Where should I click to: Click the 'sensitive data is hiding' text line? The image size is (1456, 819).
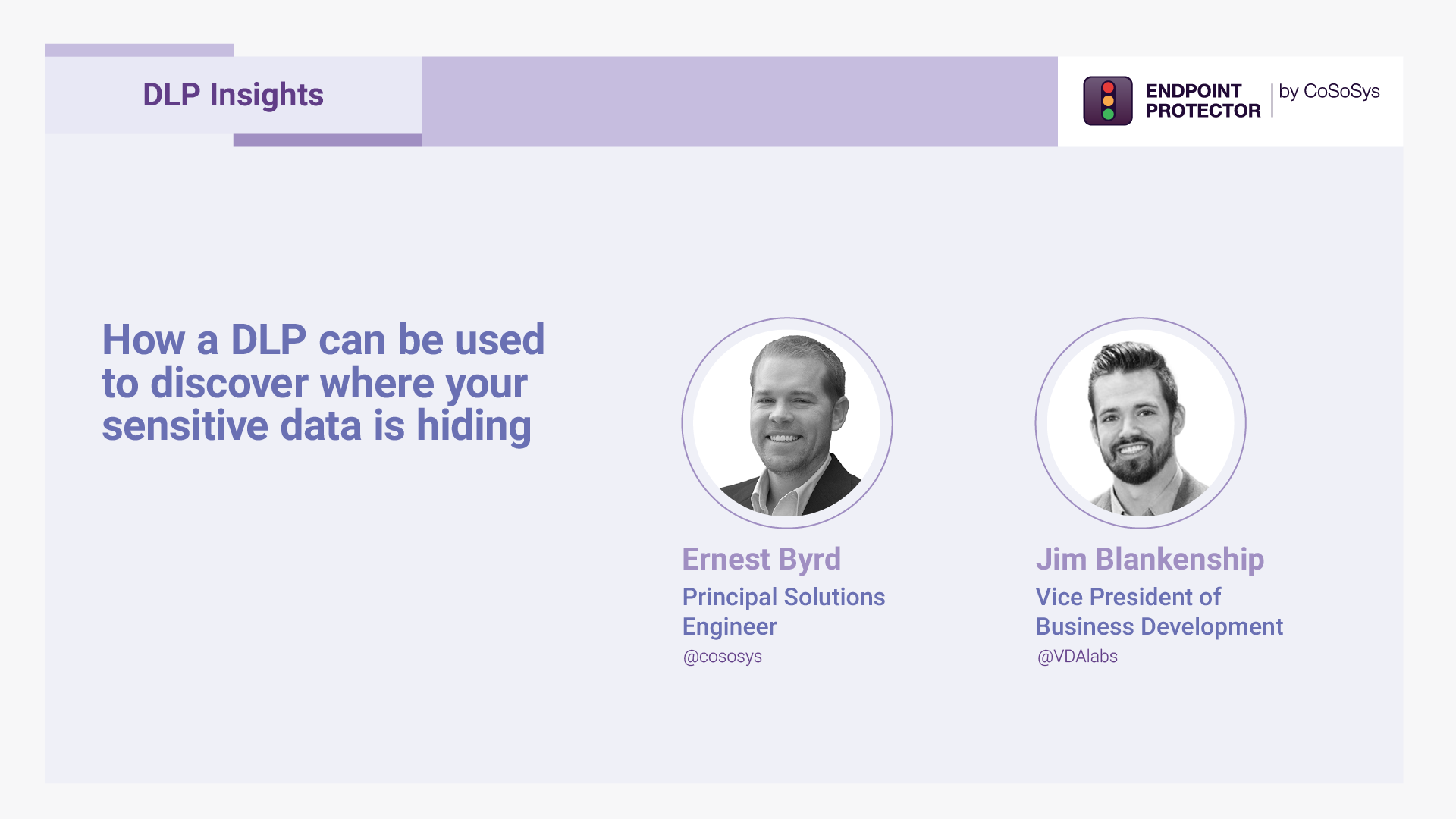click(x=316, y=426)
